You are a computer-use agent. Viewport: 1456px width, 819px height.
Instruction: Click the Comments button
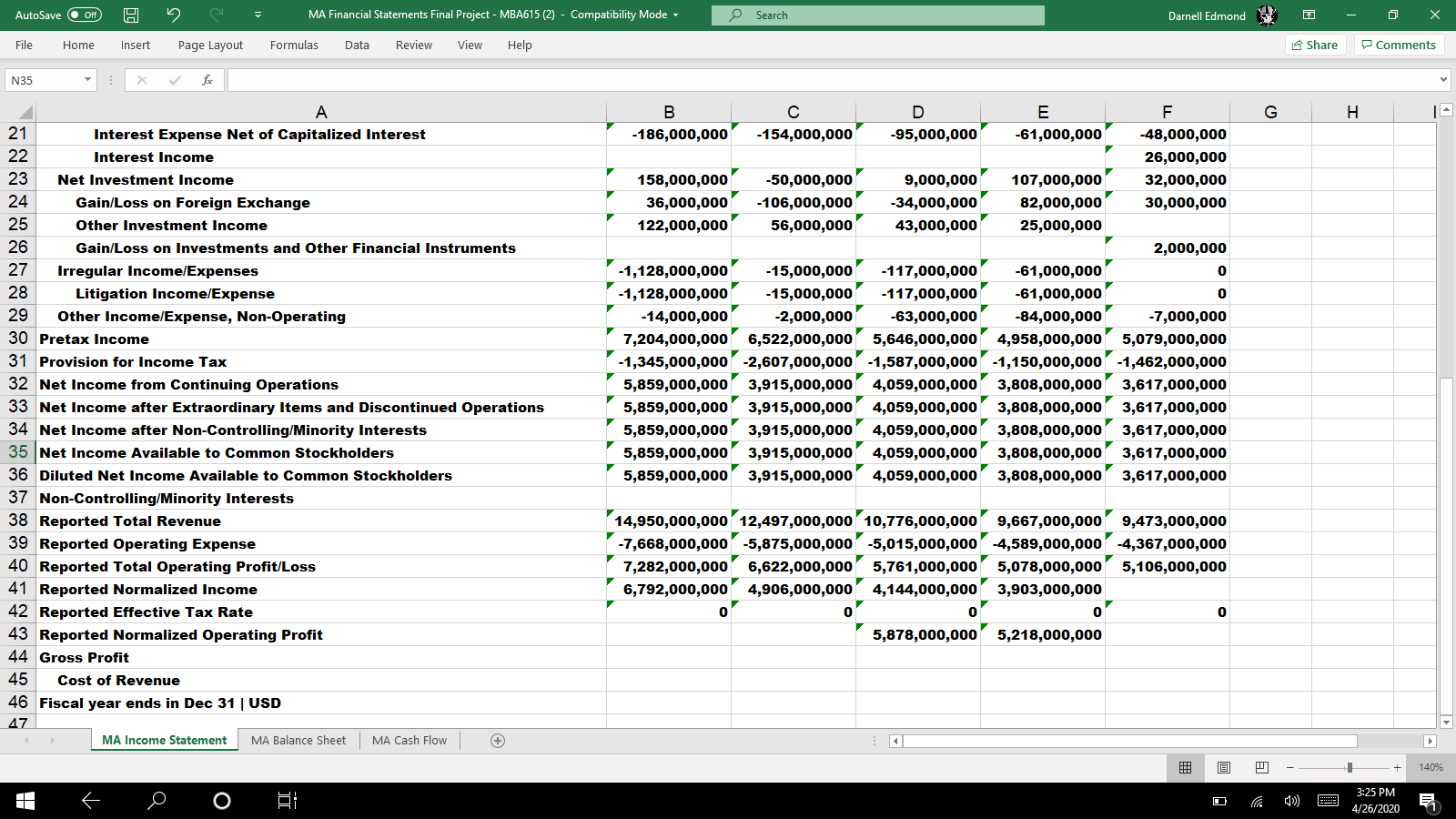1399,45
